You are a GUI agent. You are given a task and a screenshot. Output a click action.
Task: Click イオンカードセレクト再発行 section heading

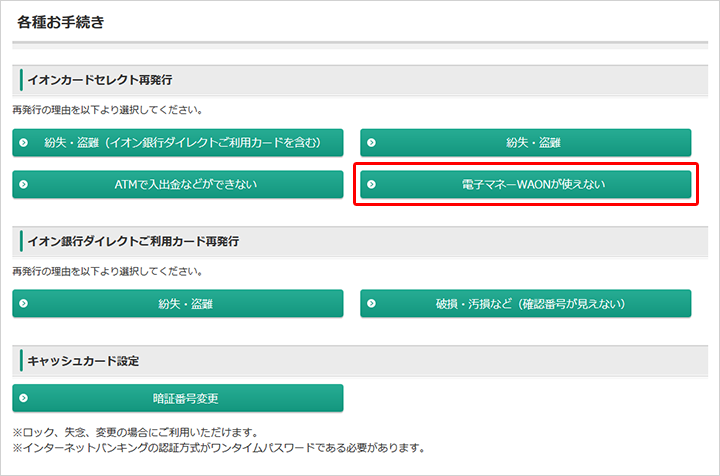pos(100,80)
